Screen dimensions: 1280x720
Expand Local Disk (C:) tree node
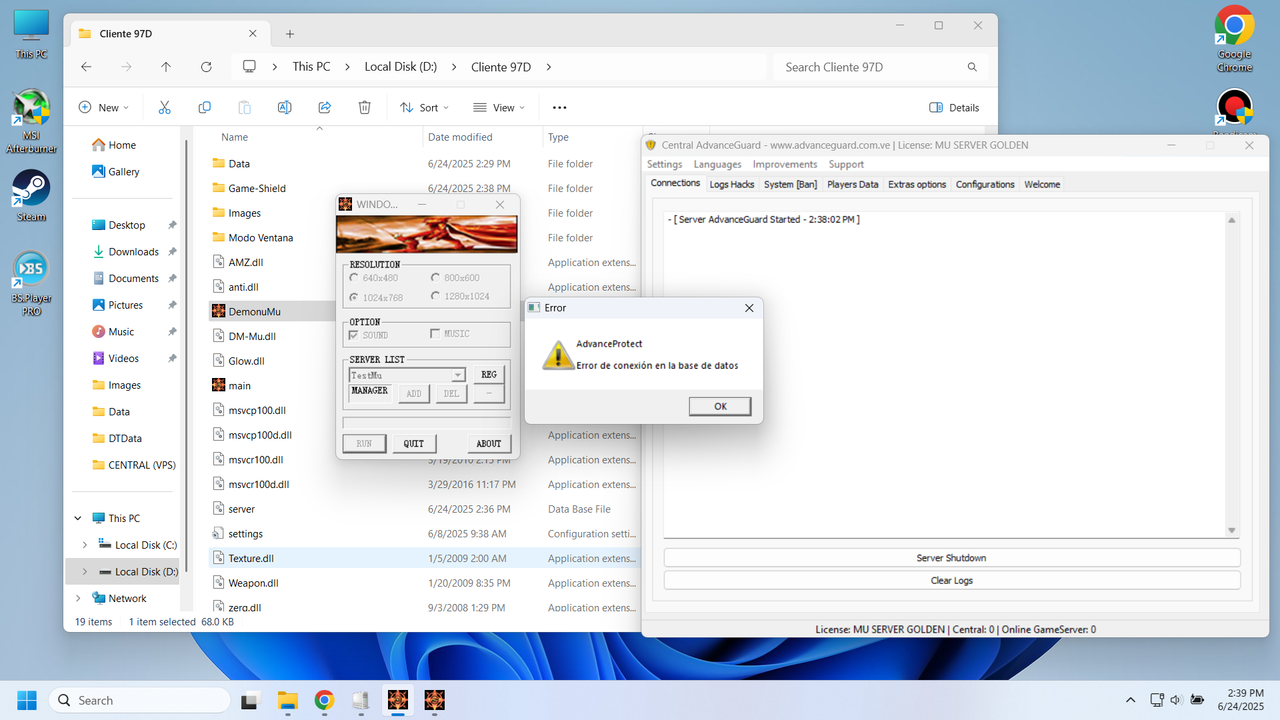(x=84, y=545)
